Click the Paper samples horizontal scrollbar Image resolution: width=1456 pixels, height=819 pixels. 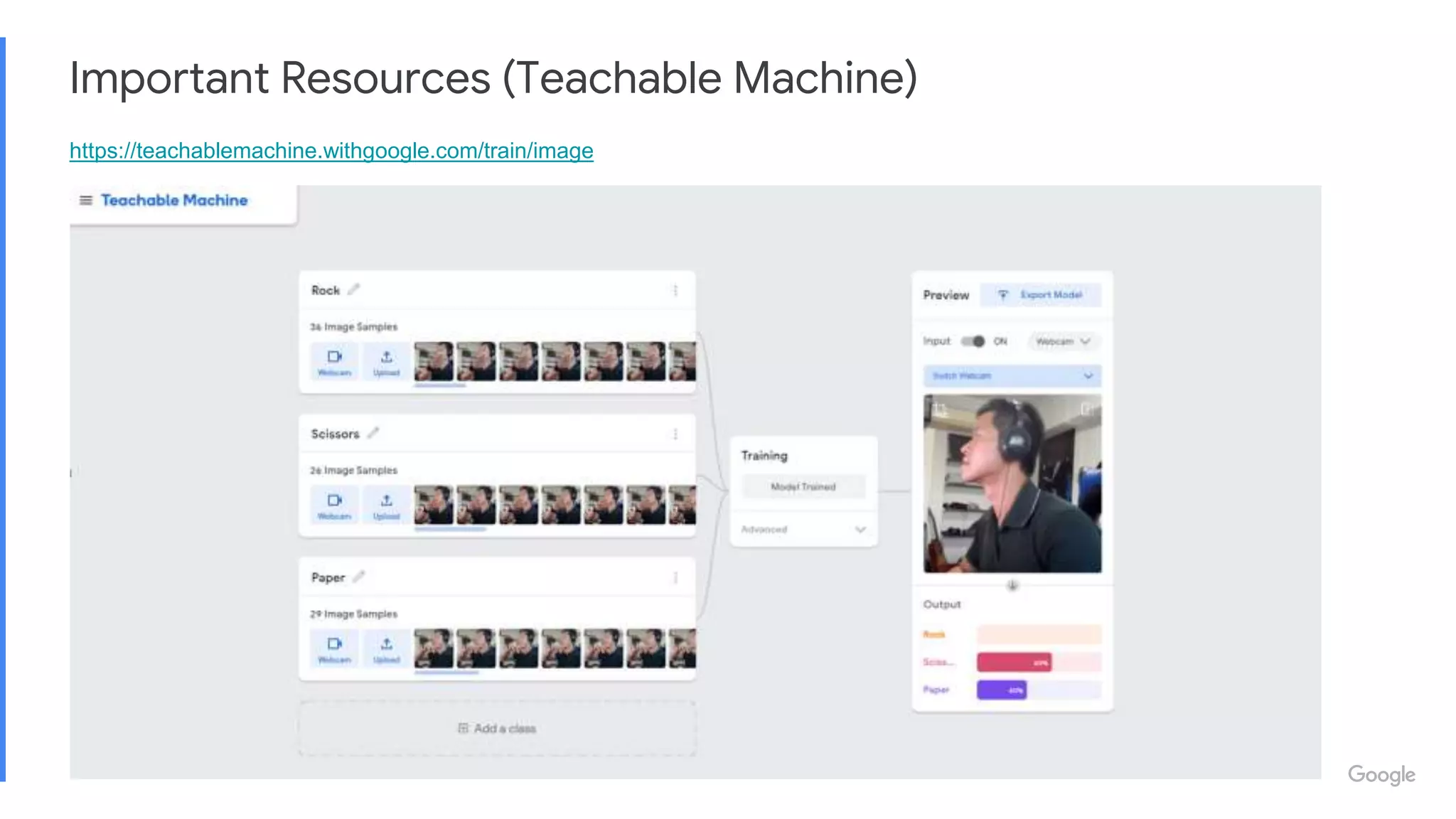pos(446,673)
